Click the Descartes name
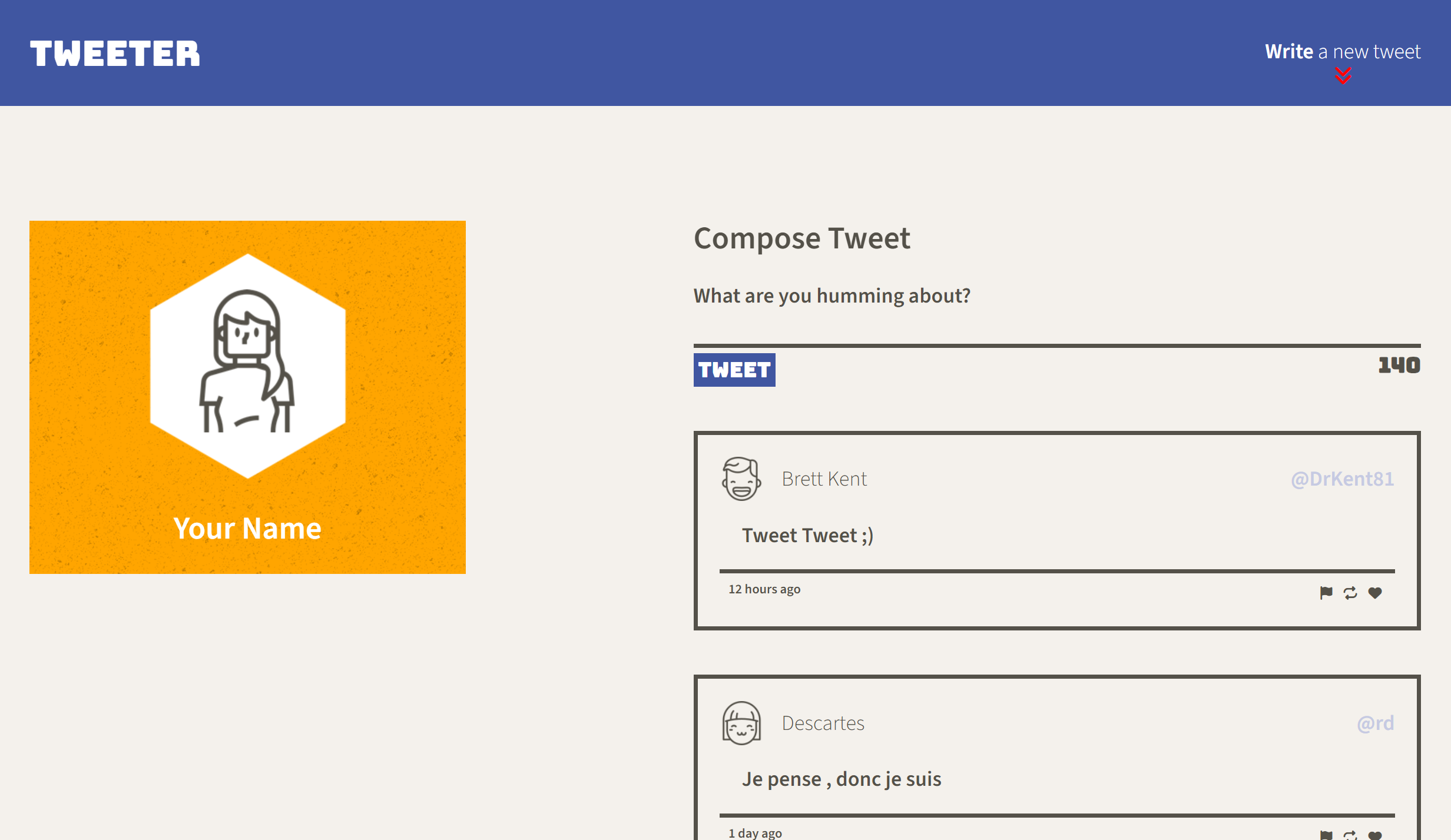The height and width of the screenshot is (840, 1451). pyautogui.click(x=823, y=723)
